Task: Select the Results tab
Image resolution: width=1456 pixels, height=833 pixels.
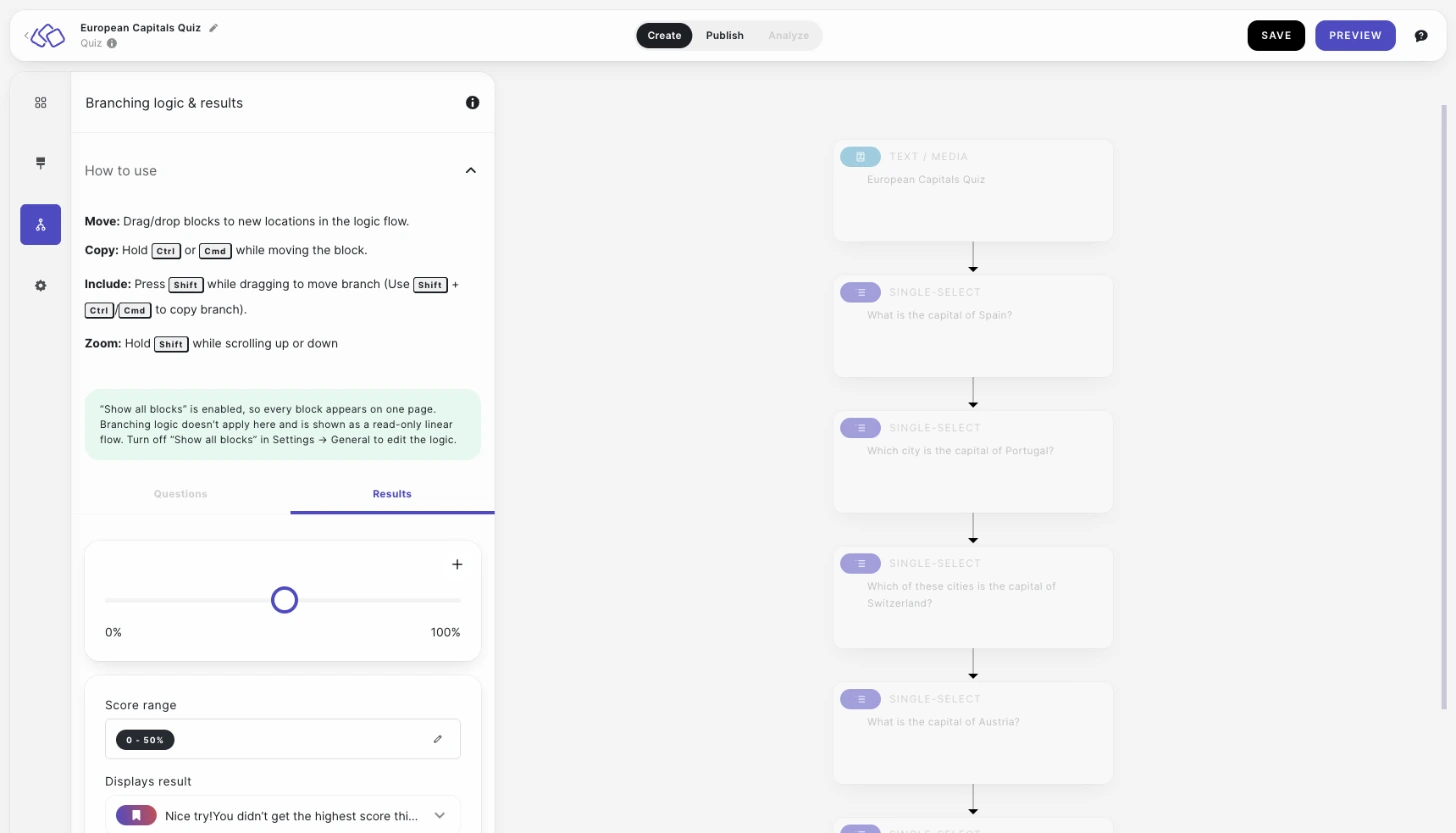Action: (x=392, y=494)
